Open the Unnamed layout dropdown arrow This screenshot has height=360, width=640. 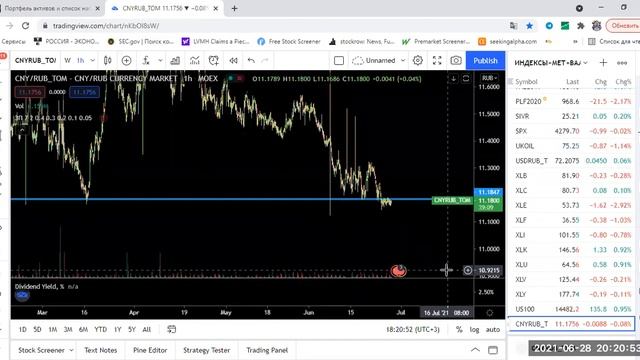point(403,60)
